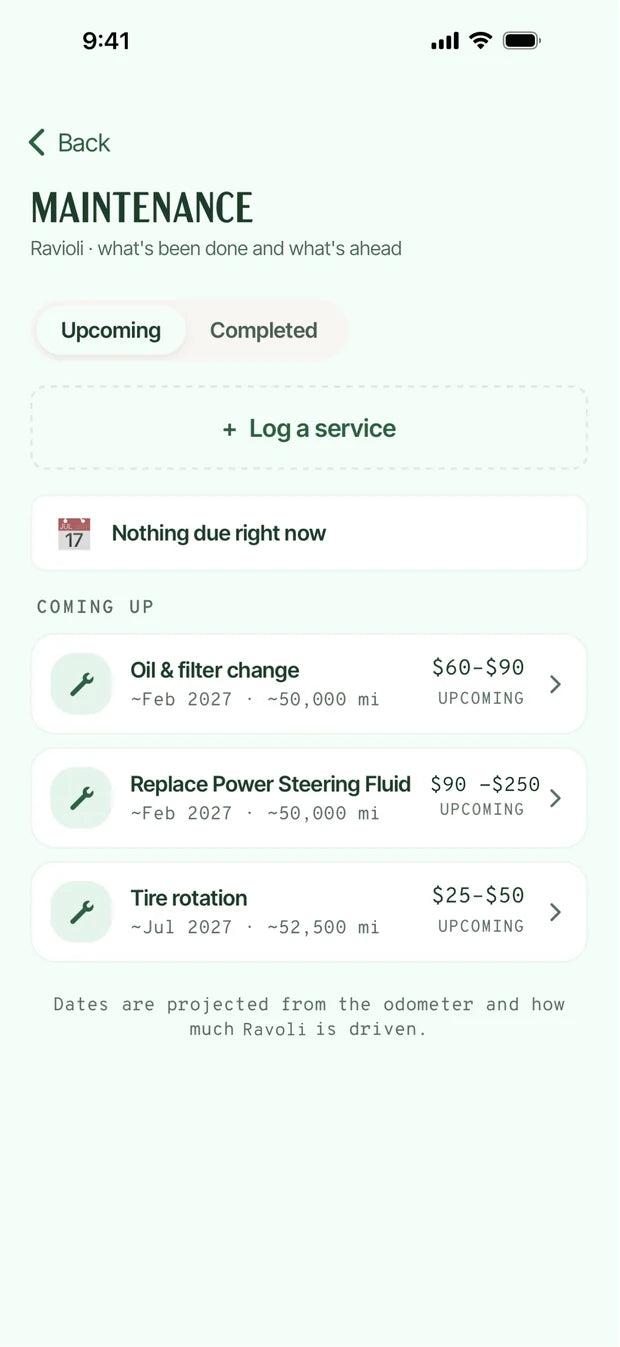This screenshot has height=1347, width=620.
Task: Click the $90 –$250 cost range
Action: pyautogui.click(x=485, y=784)
